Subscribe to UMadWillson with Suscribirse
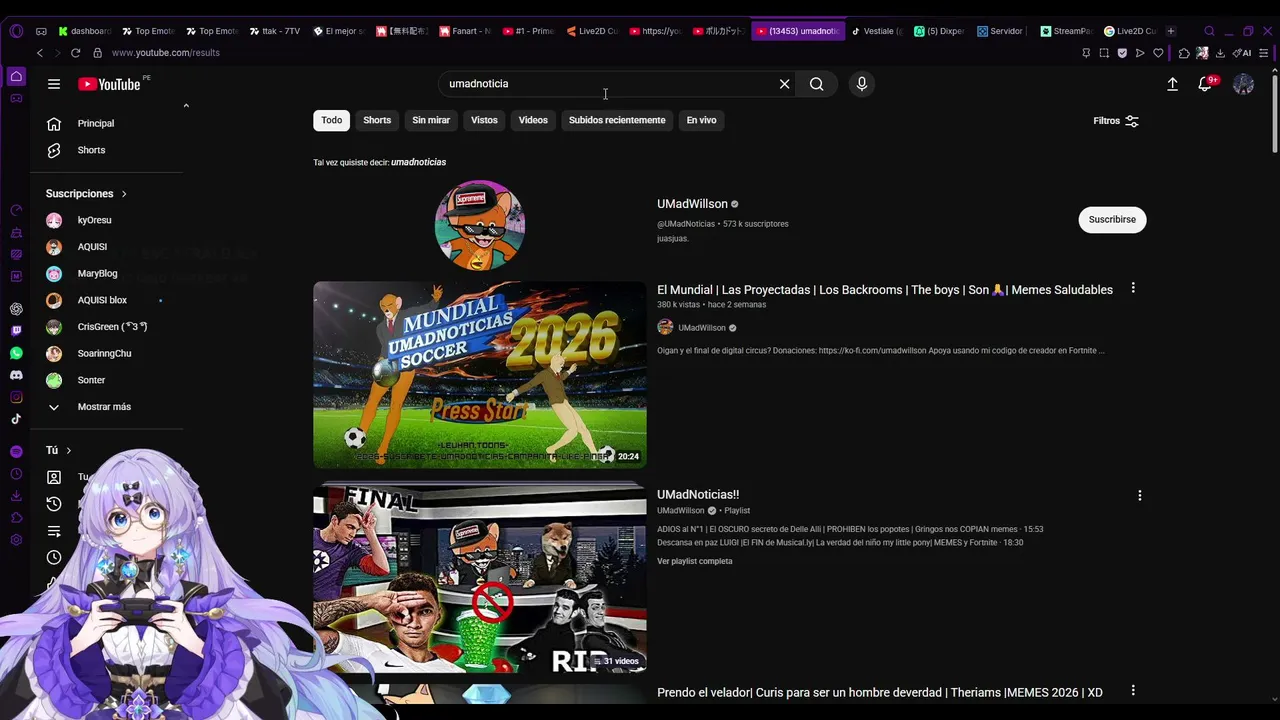 1112,220
